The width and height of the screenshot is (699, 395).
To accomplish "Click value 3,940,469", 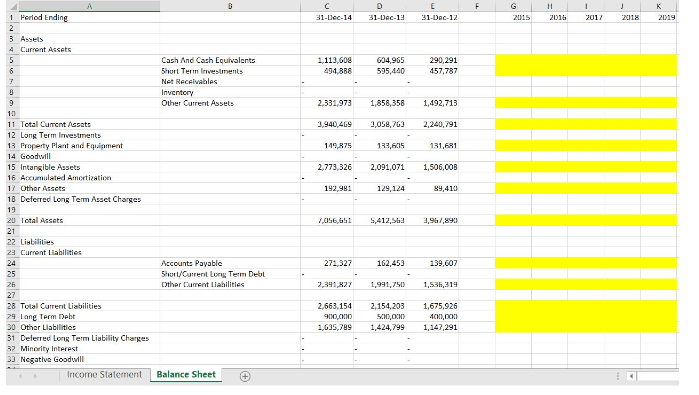I will point(334,124).
